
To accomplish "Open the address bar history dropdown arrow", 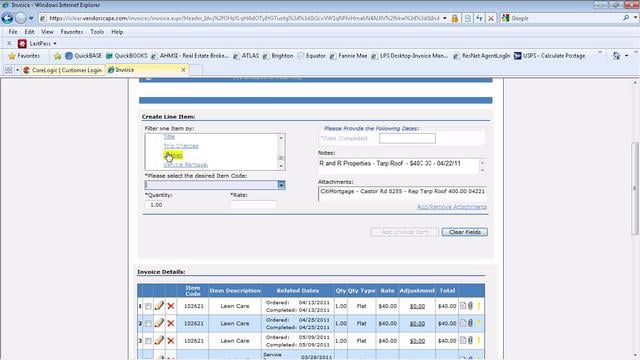I will pos(444,18).
